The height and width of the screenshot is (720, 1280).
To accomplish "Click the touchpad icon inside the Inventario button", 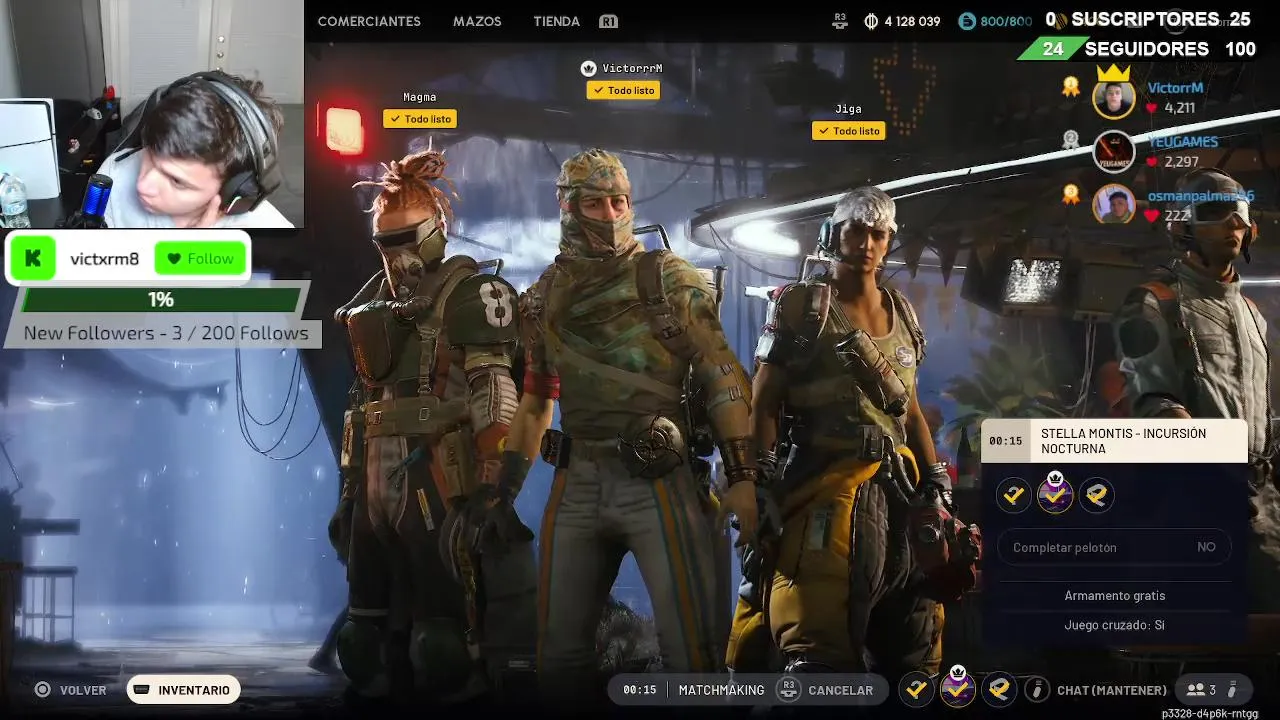I will click(142, 690).
